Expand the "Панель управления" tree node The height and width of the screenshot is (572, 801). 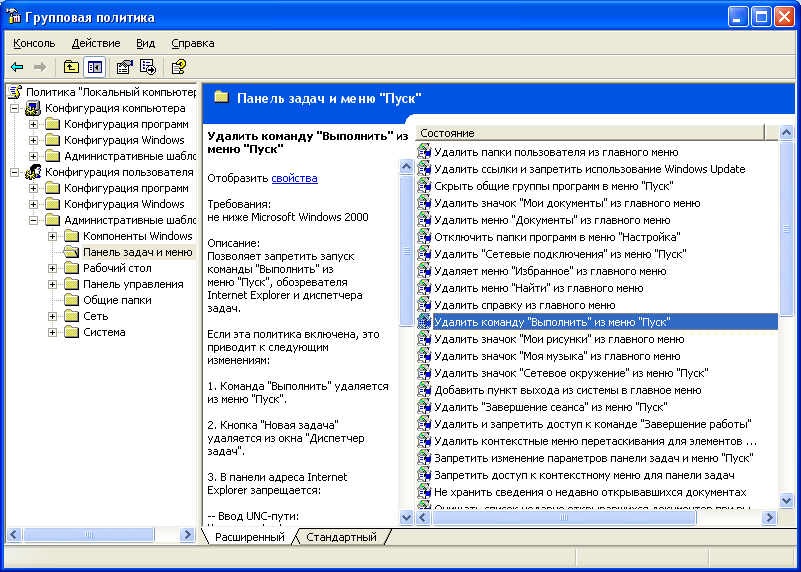[53, 284]
